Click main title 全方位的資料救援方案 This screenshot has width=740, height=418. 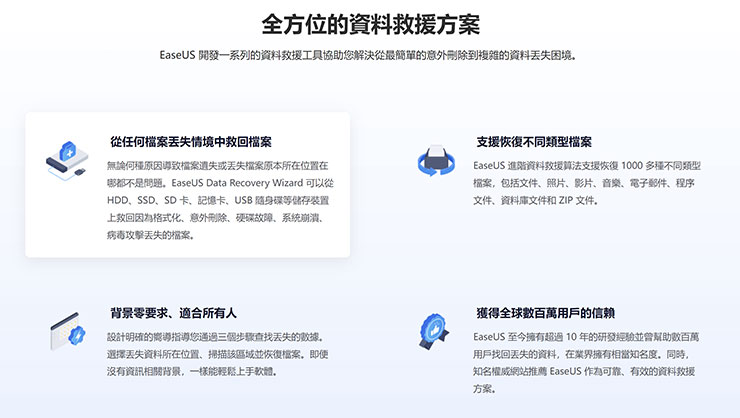pos(370,24)
